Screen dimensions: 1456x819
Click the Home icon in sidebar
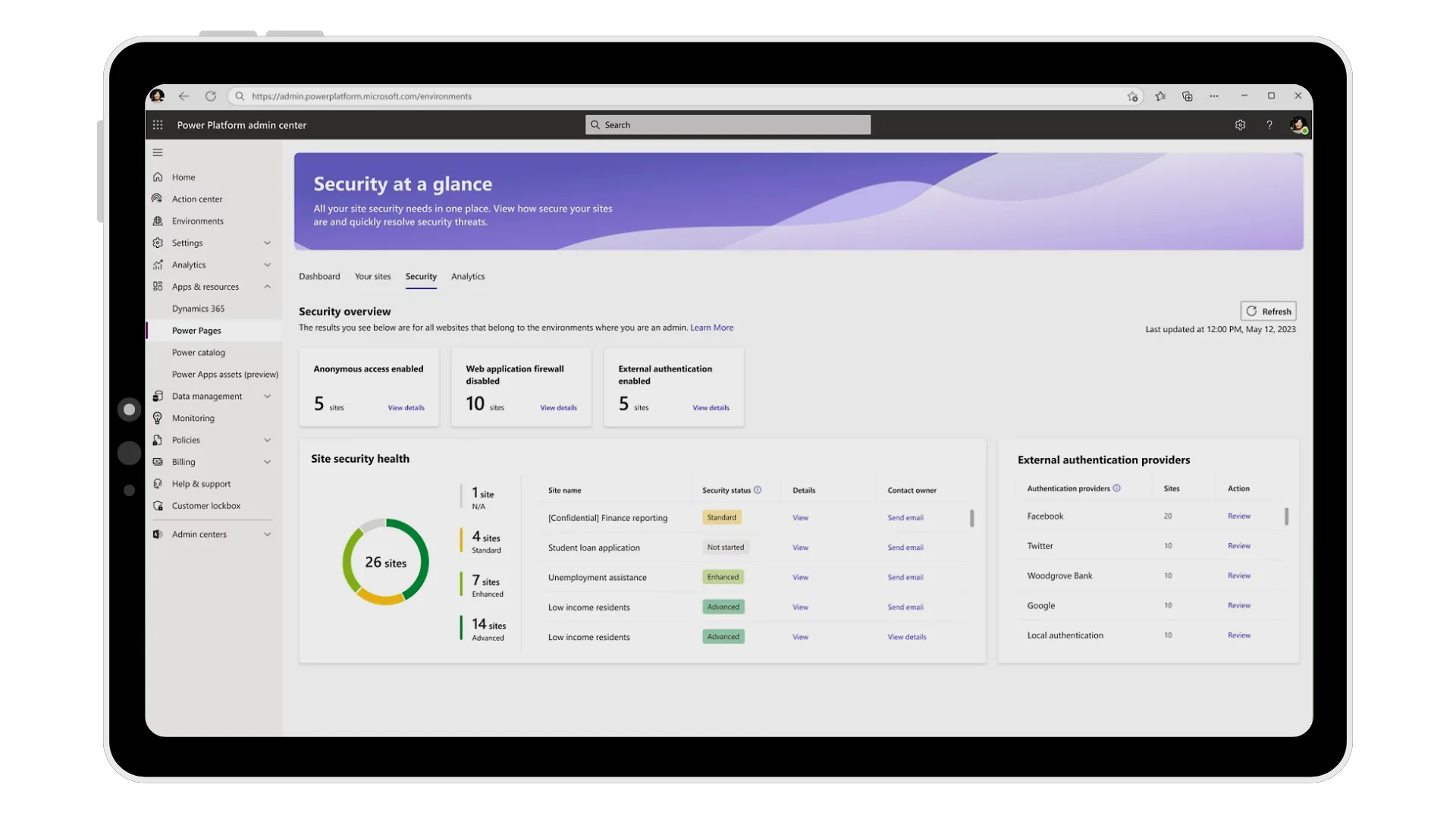click(x=158, y=177)
